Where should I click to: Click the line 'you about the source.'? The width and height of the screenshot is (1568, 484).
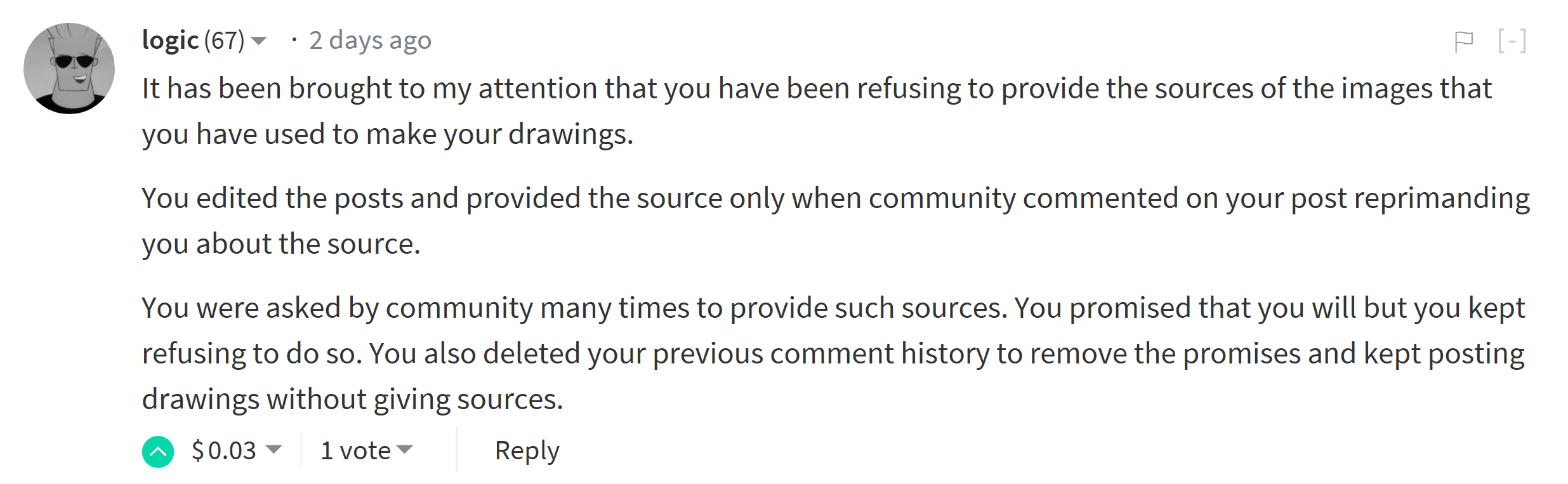coord(281,244)
